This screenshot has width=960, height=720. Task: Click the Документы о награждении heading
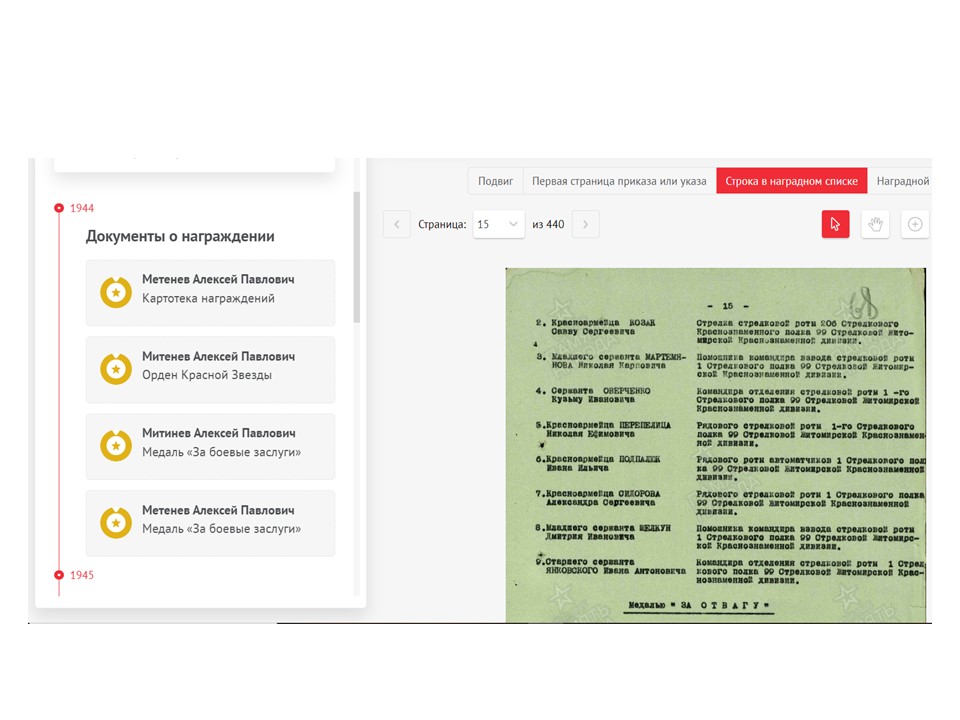click(x=180, y=236)
